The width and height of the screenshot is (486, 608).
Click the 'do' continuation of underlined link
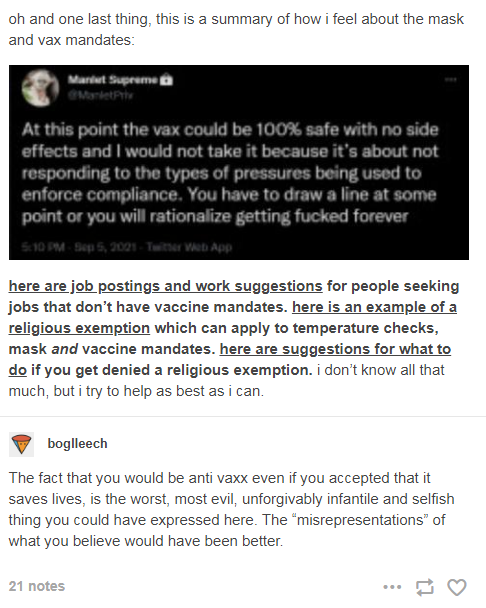(x=17, y=370)
